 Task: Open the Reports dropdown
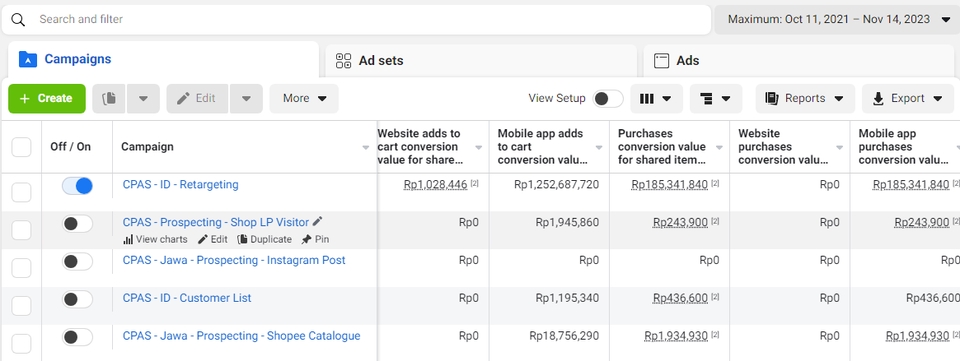click(805, 99)
